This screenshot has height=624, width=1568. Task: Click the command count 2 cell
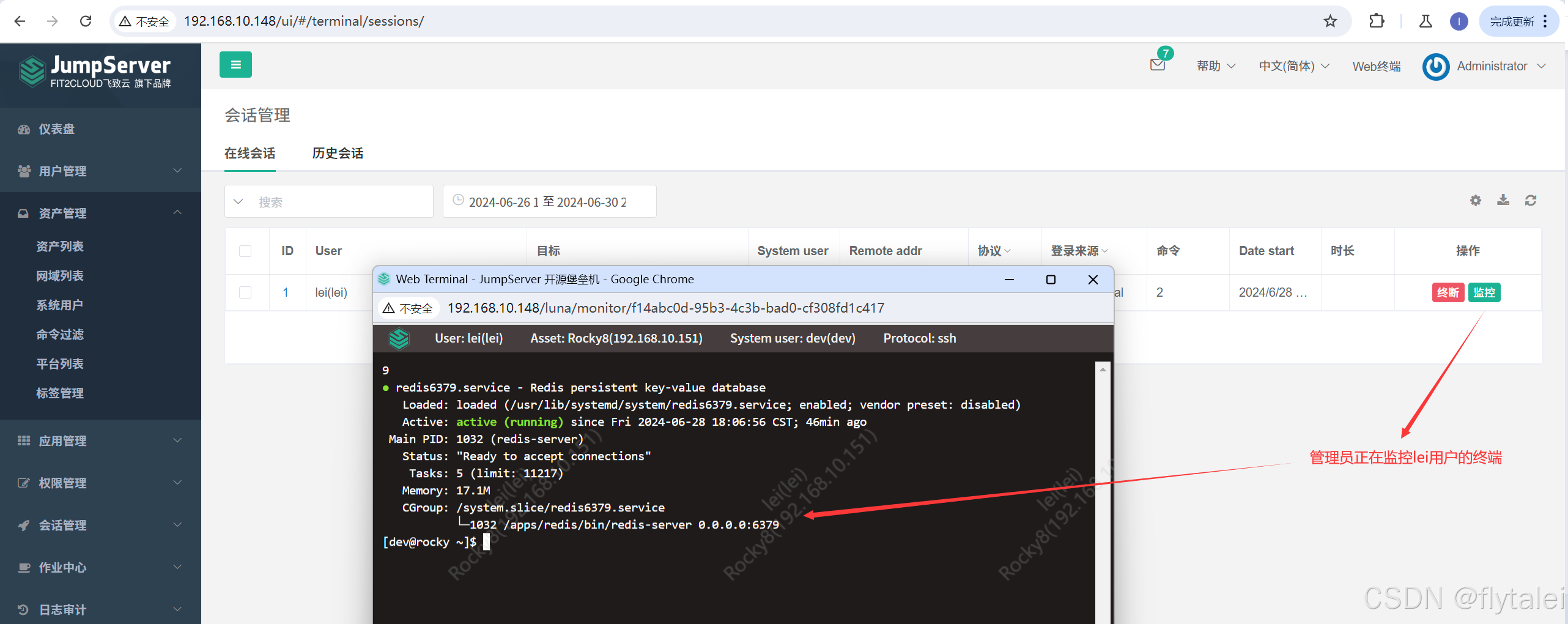pyautogui.click(x=1159, y=292)
